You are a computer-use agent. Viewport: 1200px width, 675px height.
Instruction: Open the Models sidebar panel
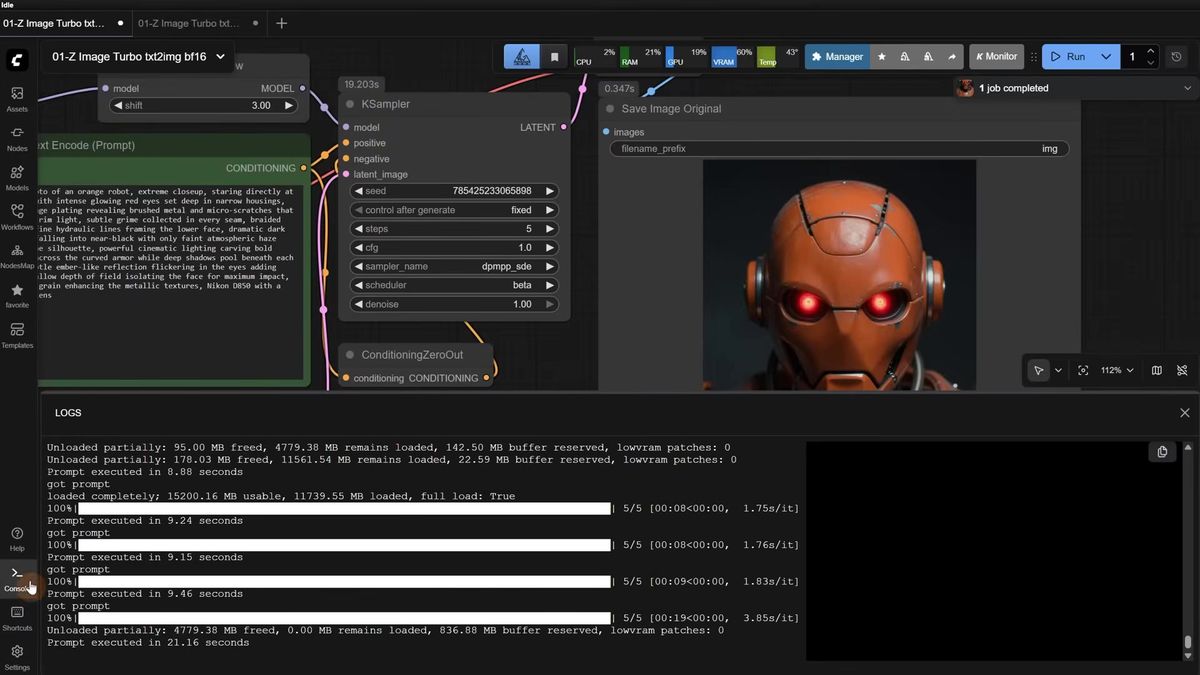(x=17, y=178)
